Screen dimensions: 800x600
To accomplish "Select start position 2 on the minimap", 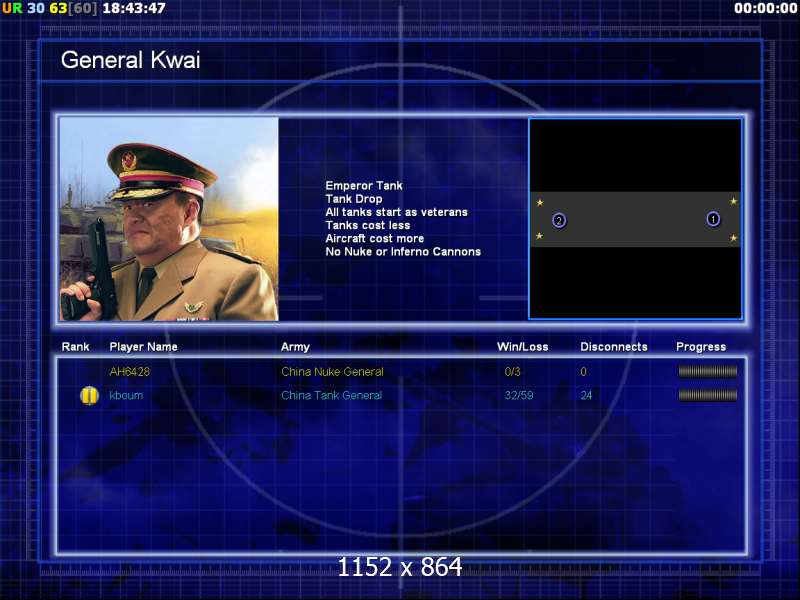I will tap(559, 220).
